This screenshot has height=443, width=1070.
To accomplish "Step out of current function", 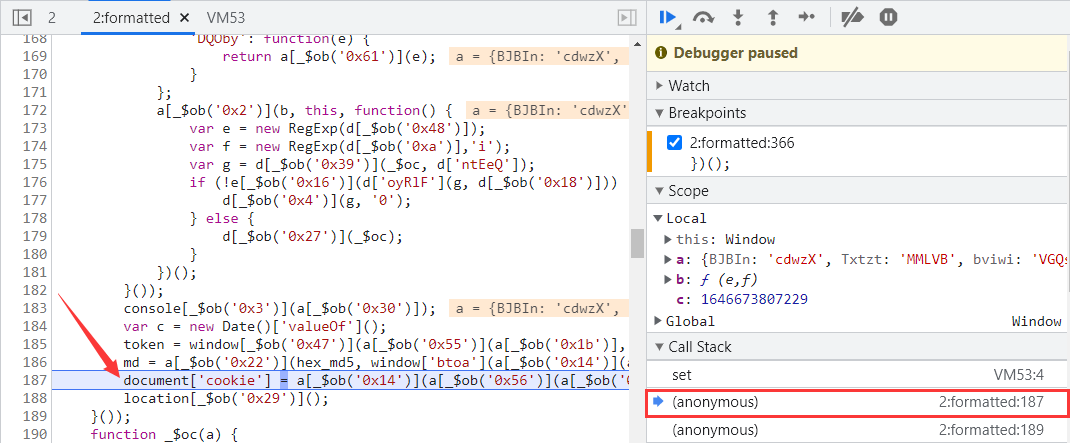I will tap(772, 17).
